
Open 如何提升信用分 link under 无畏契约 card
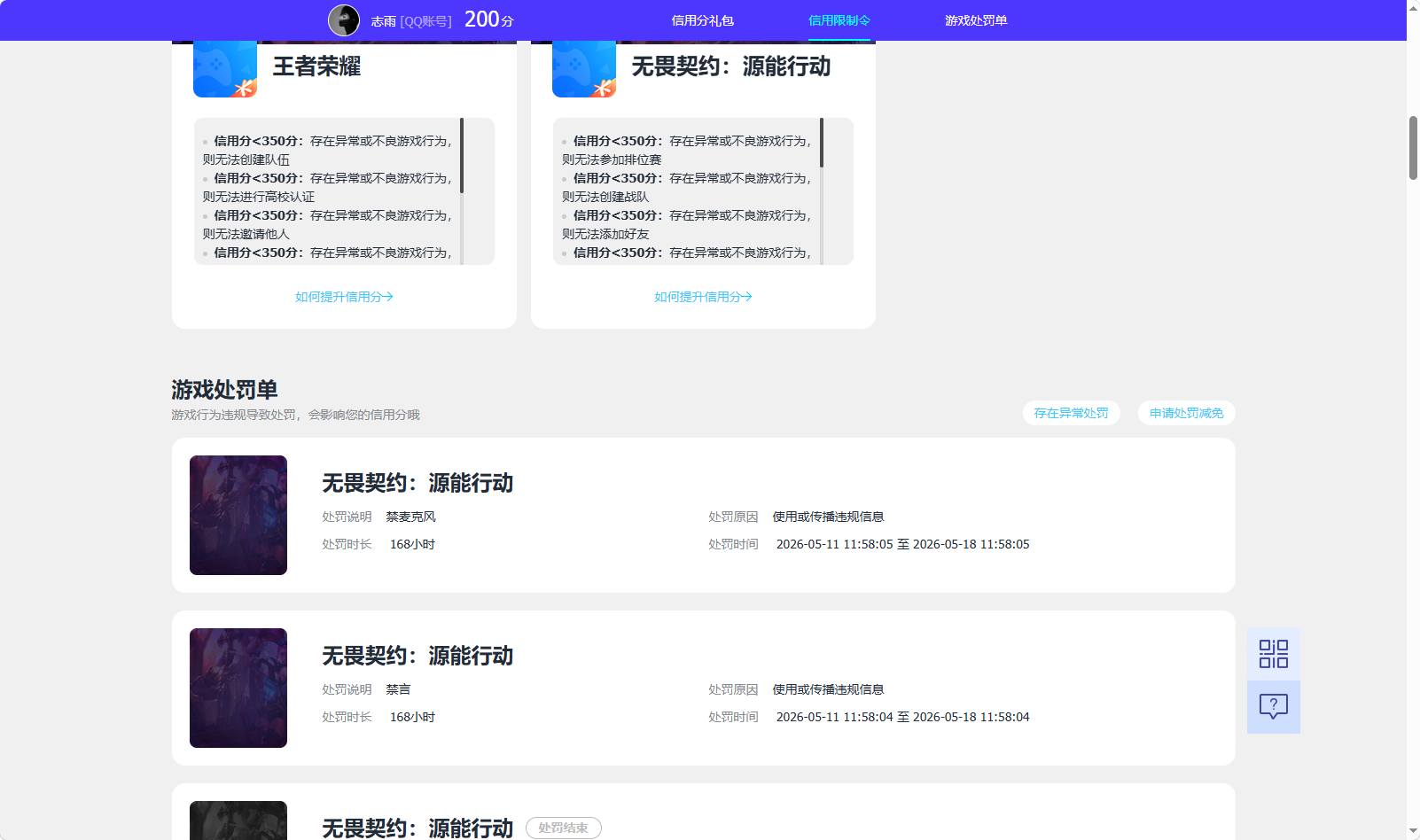(703, 297)
